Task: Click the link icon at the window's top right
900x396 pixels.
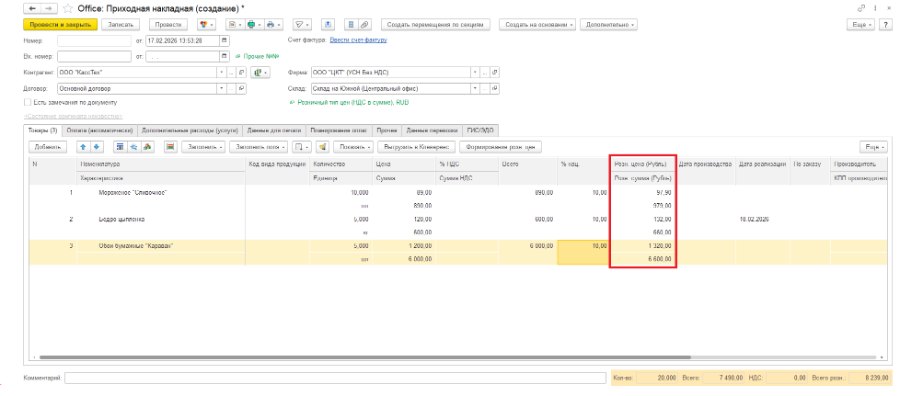Action: 861,9
